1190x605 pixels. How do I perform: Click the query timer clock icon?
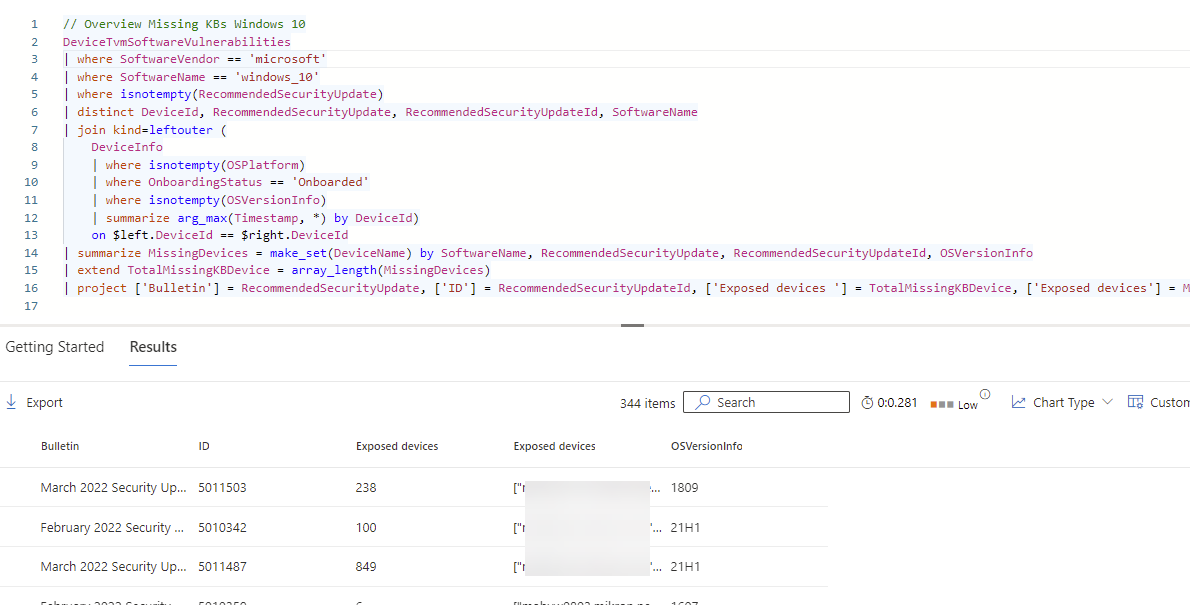click(x=867, y=403)
